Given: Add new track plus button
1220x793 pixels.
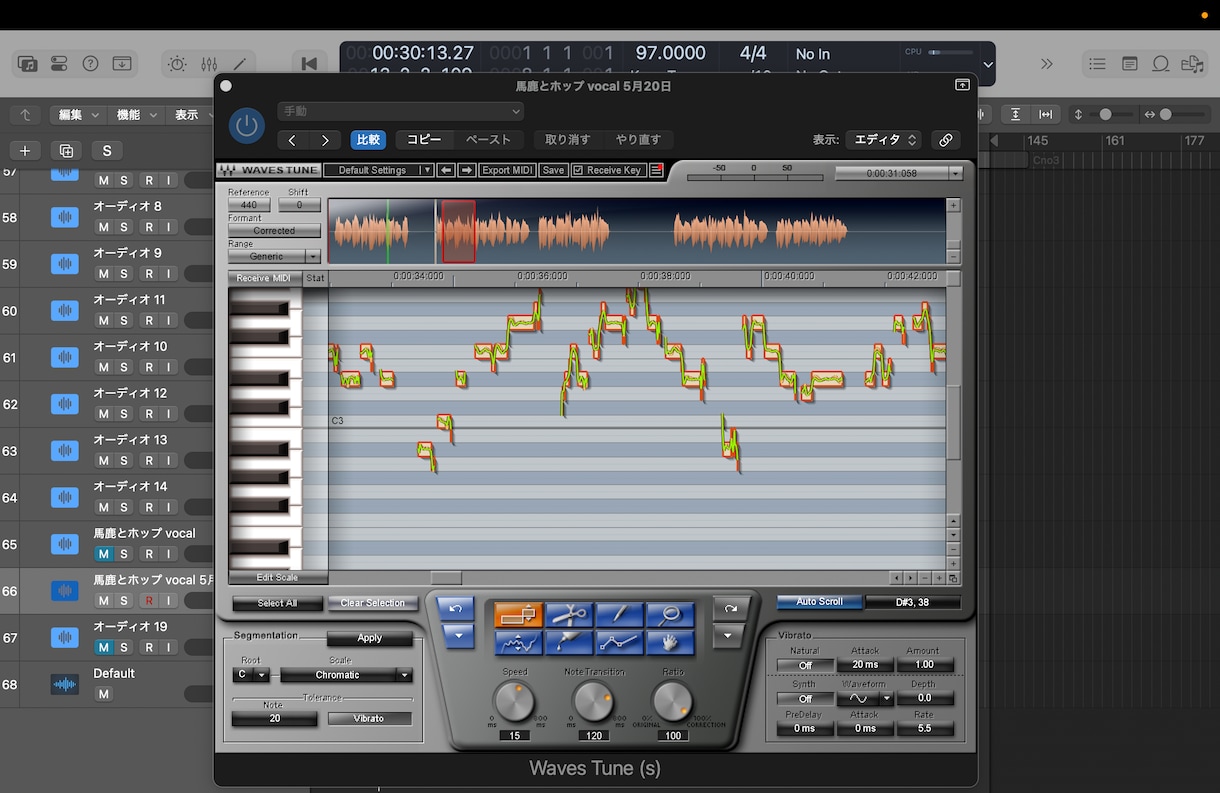Looking at the screenshot, I should [25, 151].
